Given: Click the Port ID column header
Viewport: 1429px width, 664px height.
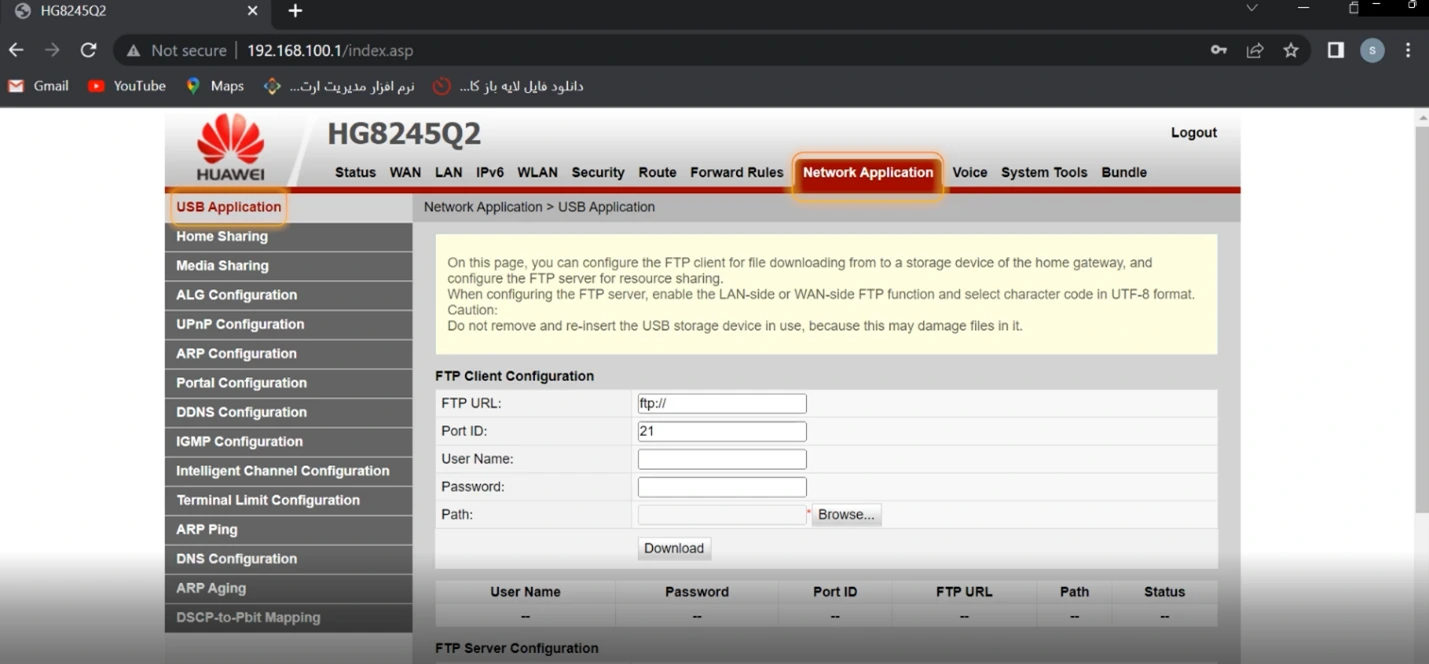Looking at the screenshot, I should (x=835, y=592).
